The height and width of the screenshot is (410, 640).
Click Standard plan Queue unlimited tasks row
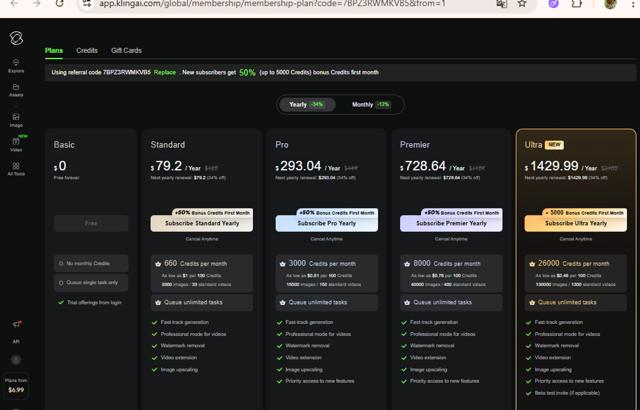[202, 303]
